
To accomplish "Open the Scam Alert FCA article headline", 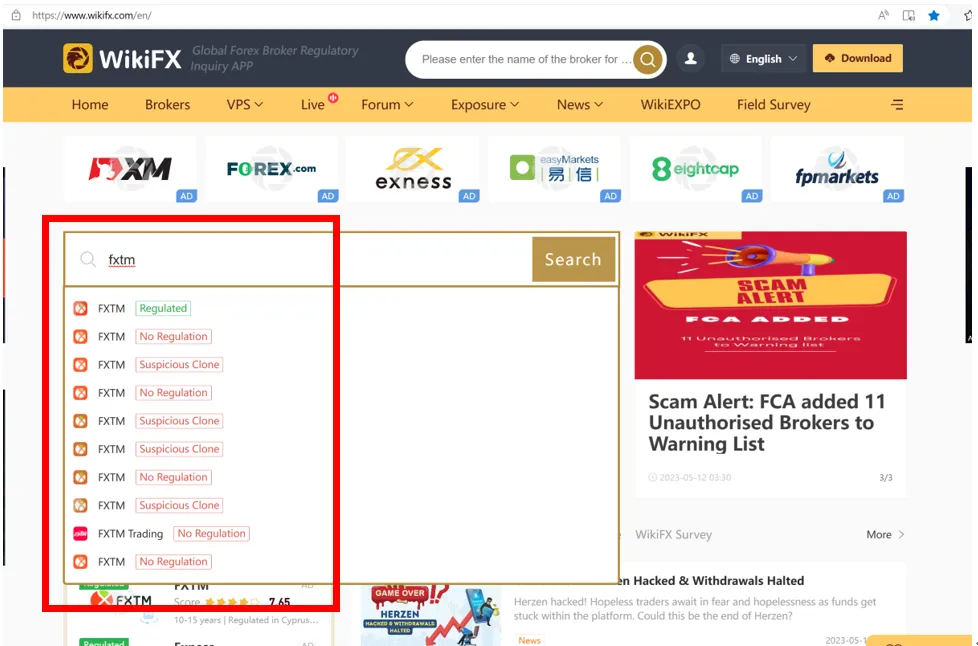I will [767, 423].
